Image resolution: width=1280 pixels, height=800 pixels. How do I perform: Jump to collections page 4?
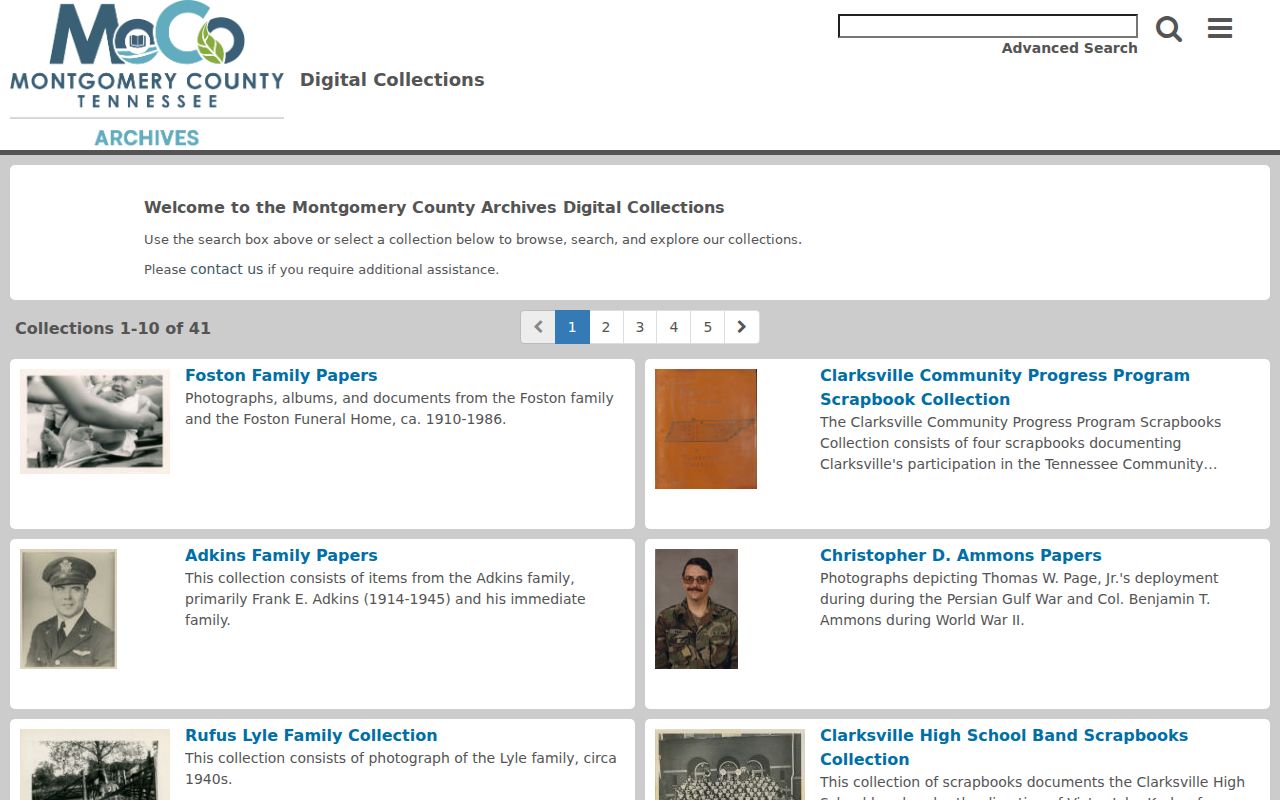pyautogui.click(x=674, y=327)
